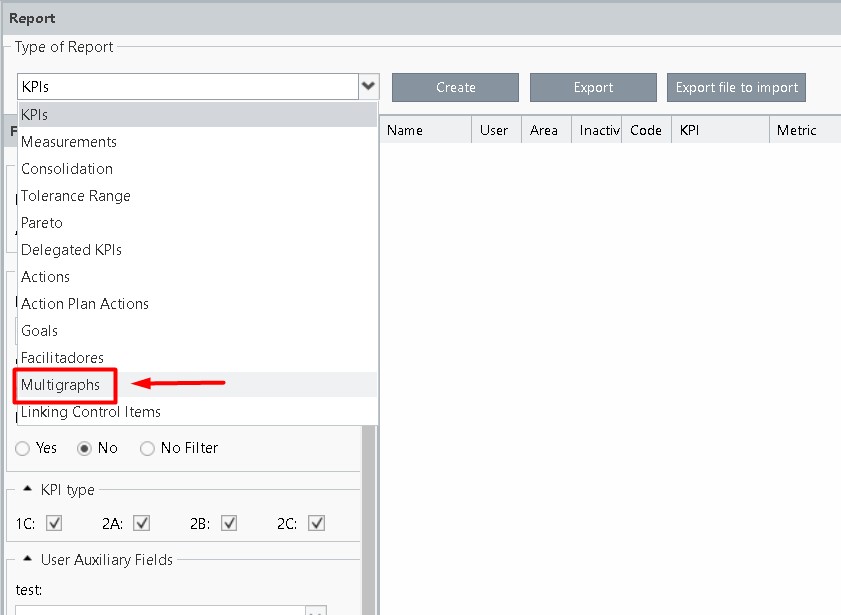Select Action Plan Actions entry
This screenshot has height=615, width=841.
click(x=85, y=304)
